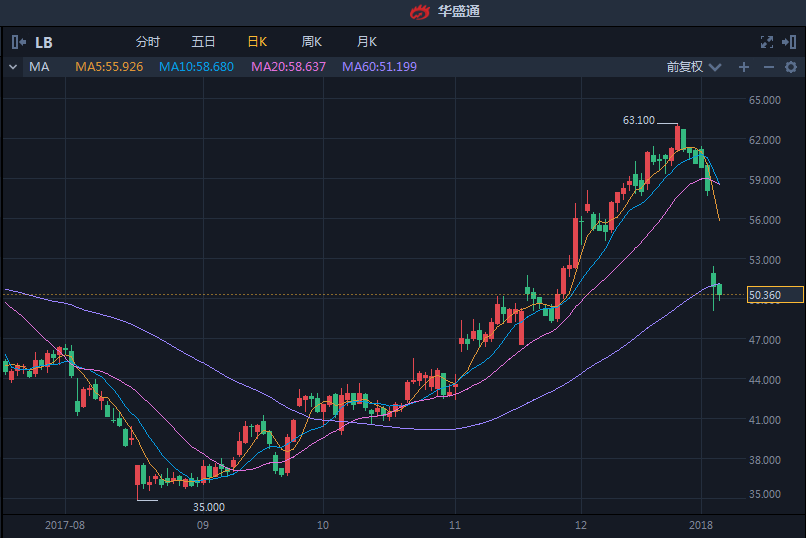This screenshot has height=538, width=806.
Task: Click the MA5 value label
Action: pos(109,67)
